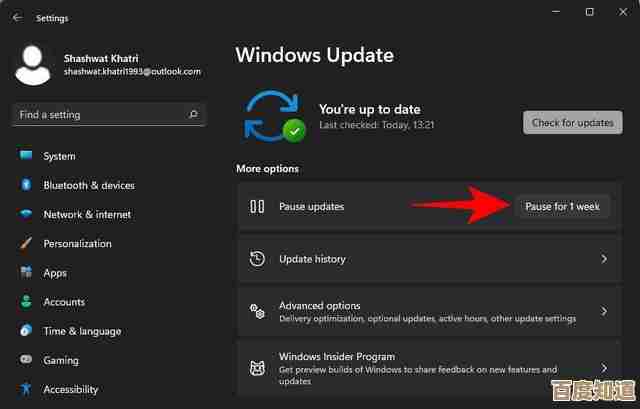
Task: Open the Update history row
Action: (430, 259)
